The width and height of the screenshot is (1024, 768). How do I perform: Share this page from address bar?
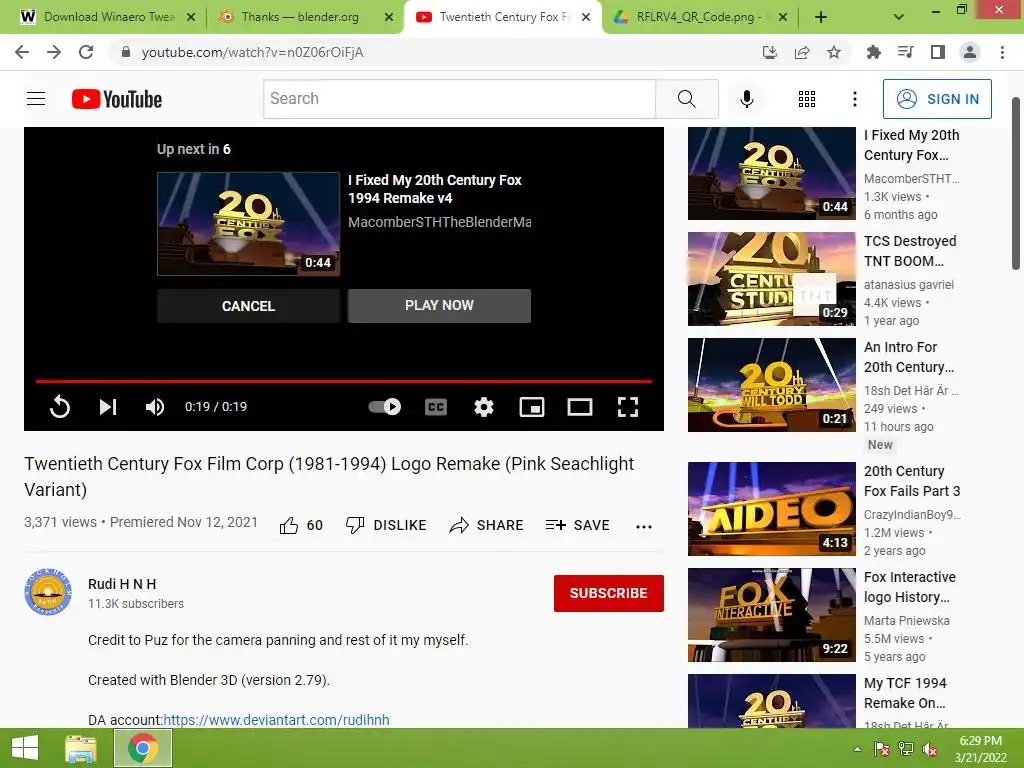(802, 52)
